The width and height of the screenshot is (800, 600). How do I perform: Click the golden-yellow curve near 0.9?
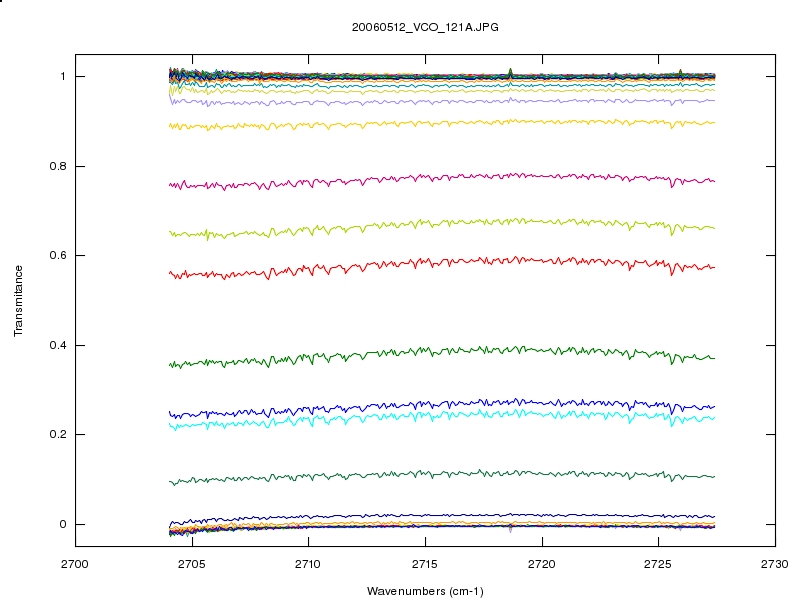(x=442, y=123)
